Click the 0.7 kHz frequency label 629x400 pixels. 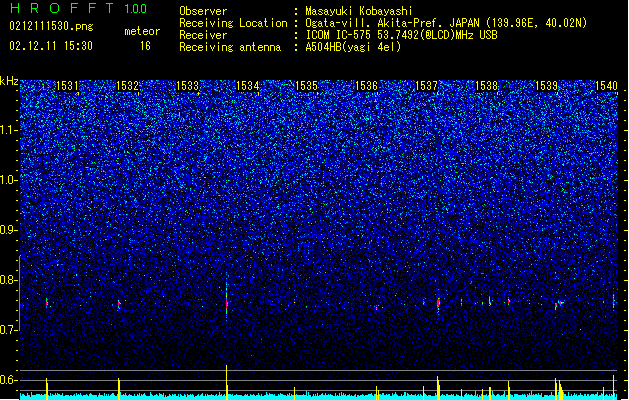pyautogui.click(x=9, y=330)
